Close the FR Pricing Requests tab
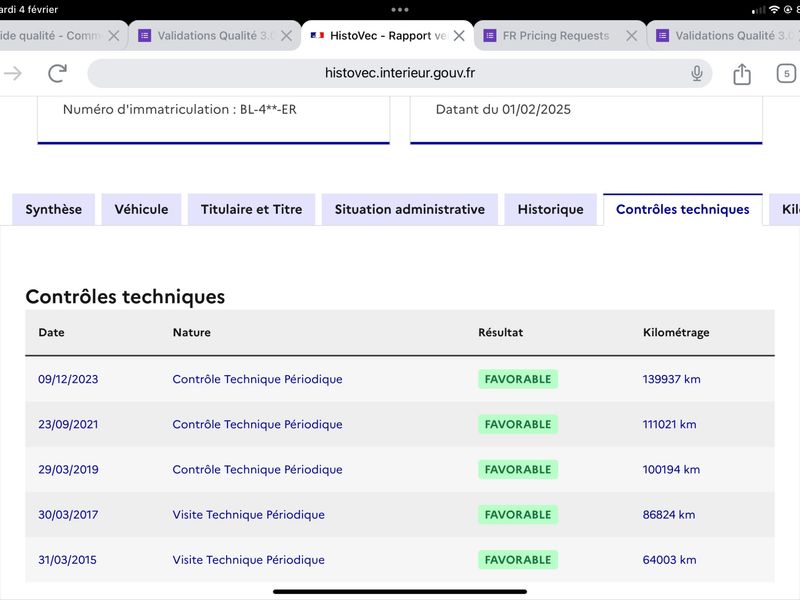Screen dimensions: 800x600 click(x=632, y=36)
